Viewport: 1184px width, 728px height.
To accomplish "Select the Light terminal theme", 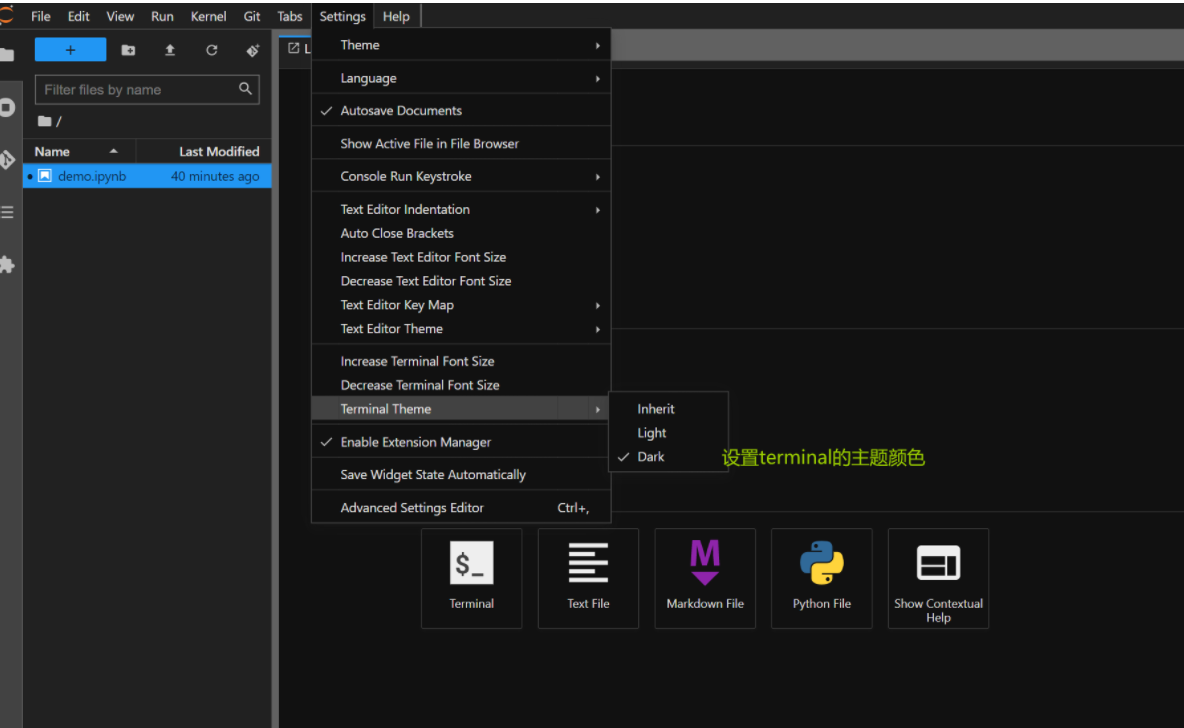I will pyautogui.click(x=652, y=433).
